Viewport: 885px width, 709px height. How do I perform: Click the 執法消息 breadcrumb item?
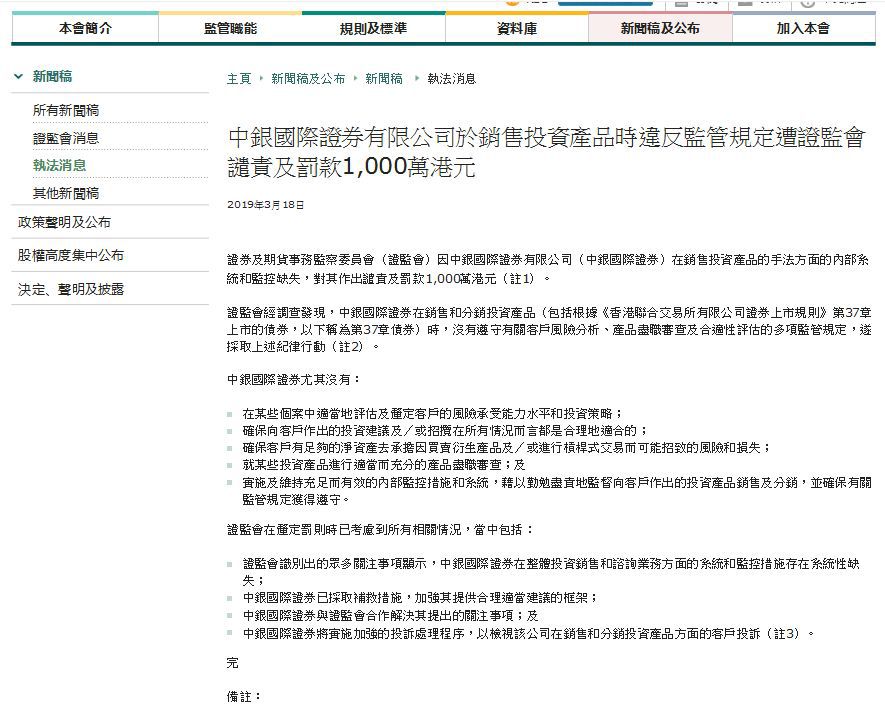[x=452, y=78]
